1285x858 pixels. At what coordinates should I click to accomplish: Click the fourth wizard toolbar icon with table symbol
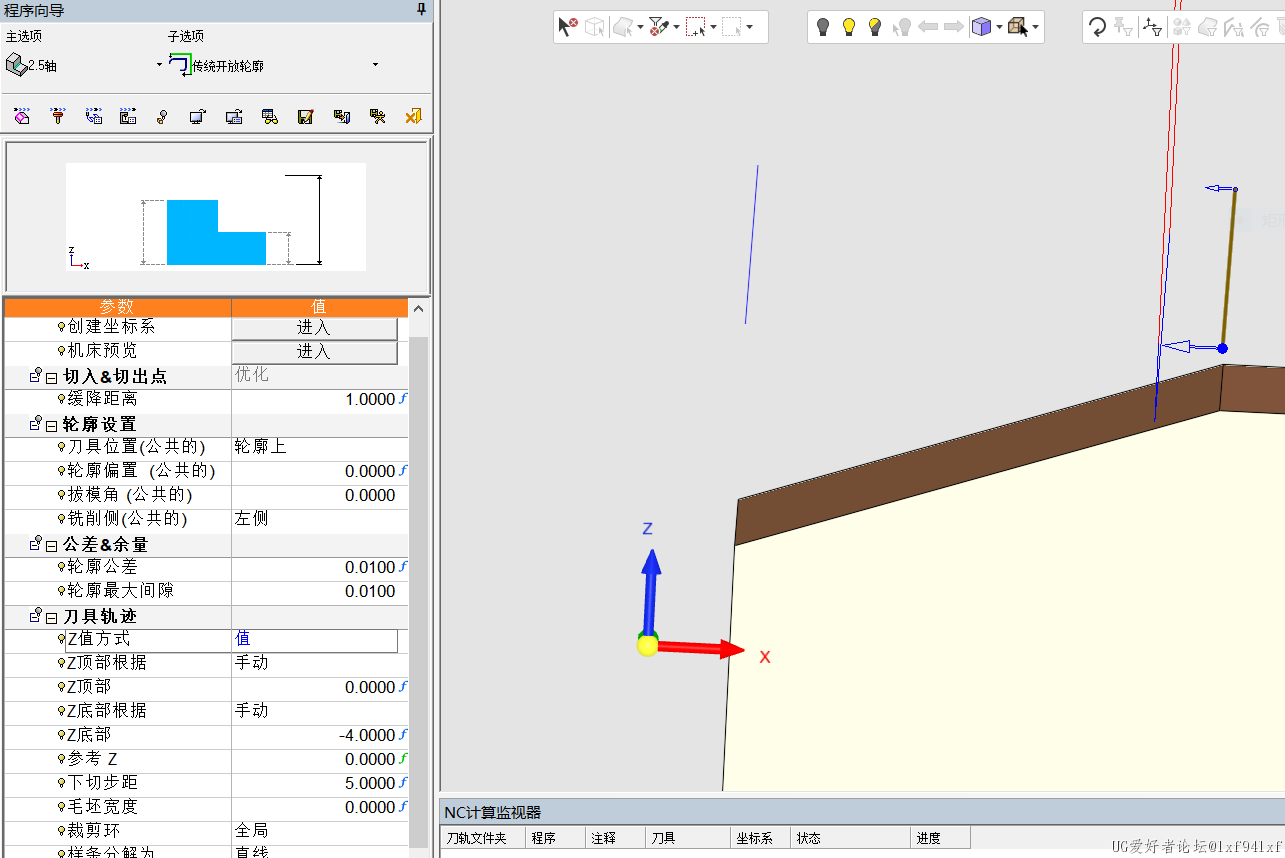pyautogui.click(x=128, y=117)
